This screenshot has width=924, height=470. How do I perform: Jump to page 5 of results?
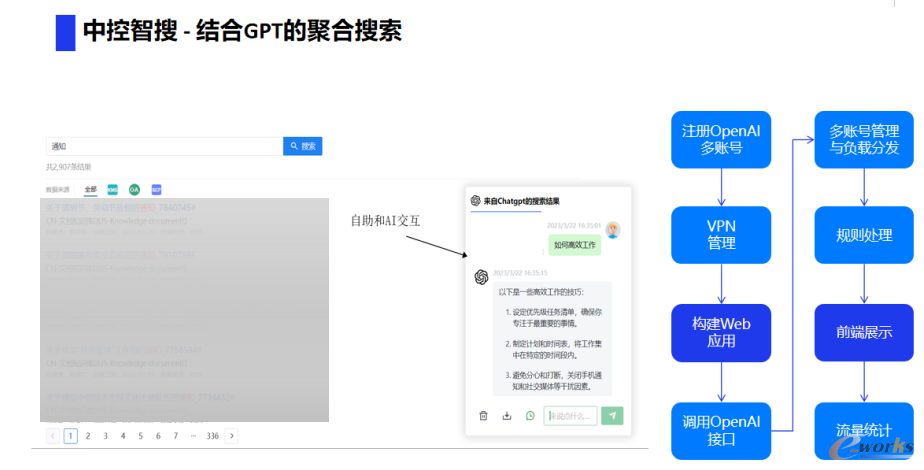(140, 436)
